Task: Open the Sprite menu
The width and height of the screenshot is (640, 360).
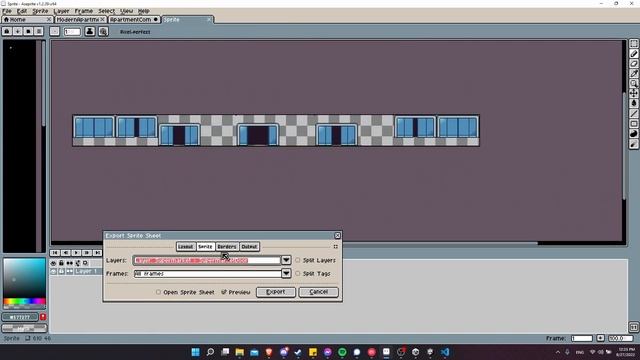Action: (x=40, y=11)
